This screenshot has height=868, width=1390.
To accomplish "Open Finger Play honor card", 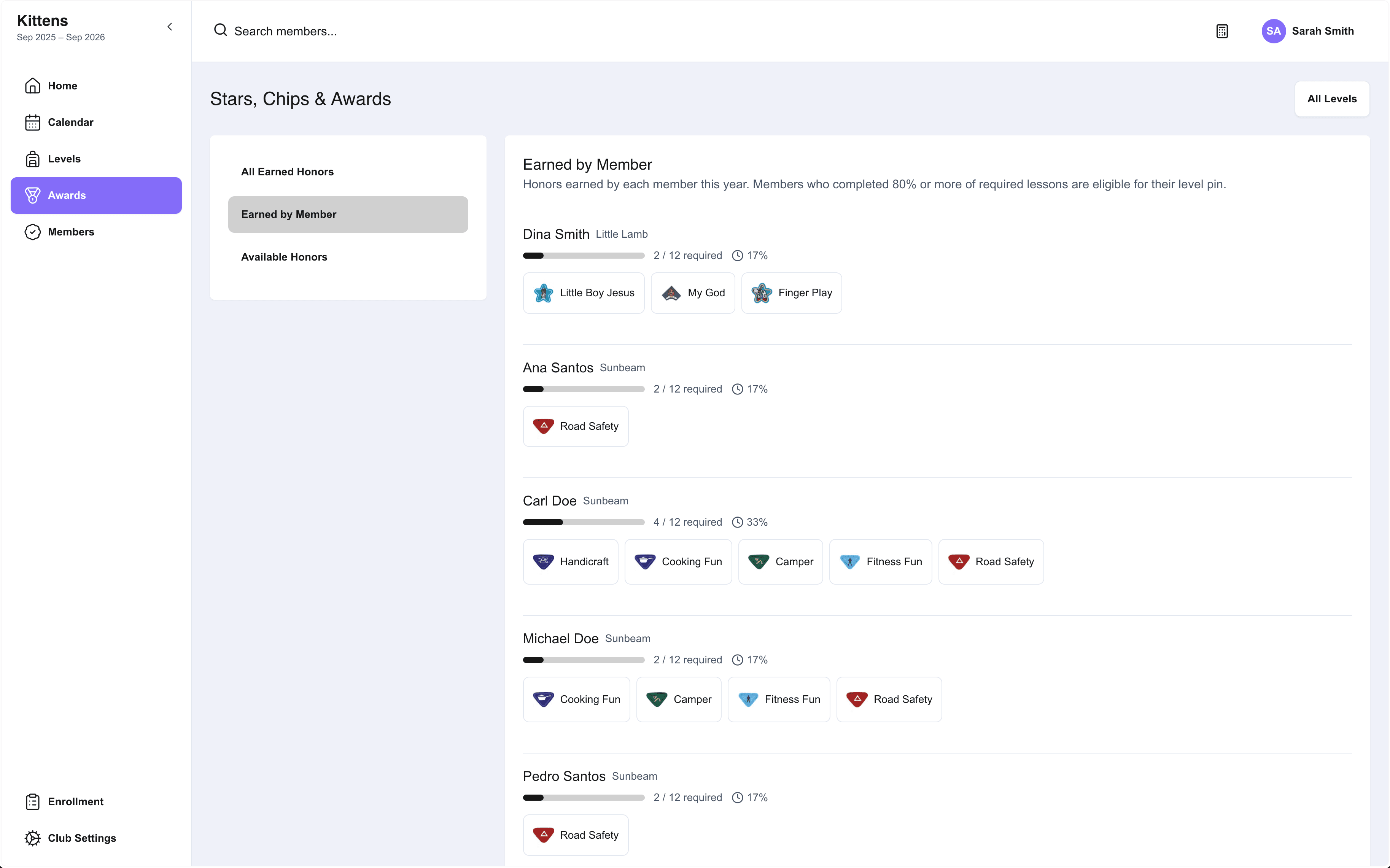I will tap(791, 293).
